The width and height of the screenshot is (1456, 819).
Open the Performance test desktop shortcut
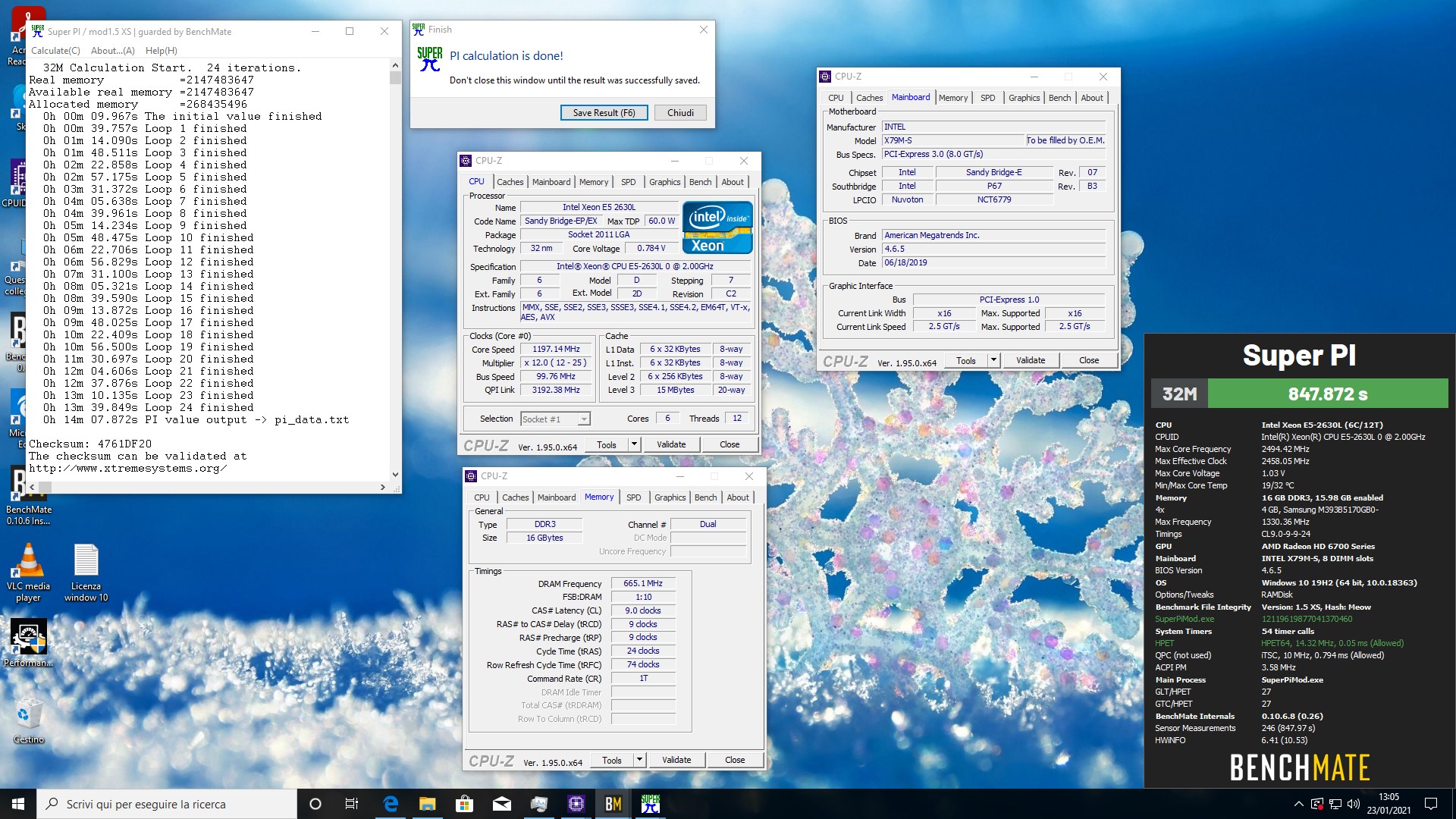(x=28, y=643)
